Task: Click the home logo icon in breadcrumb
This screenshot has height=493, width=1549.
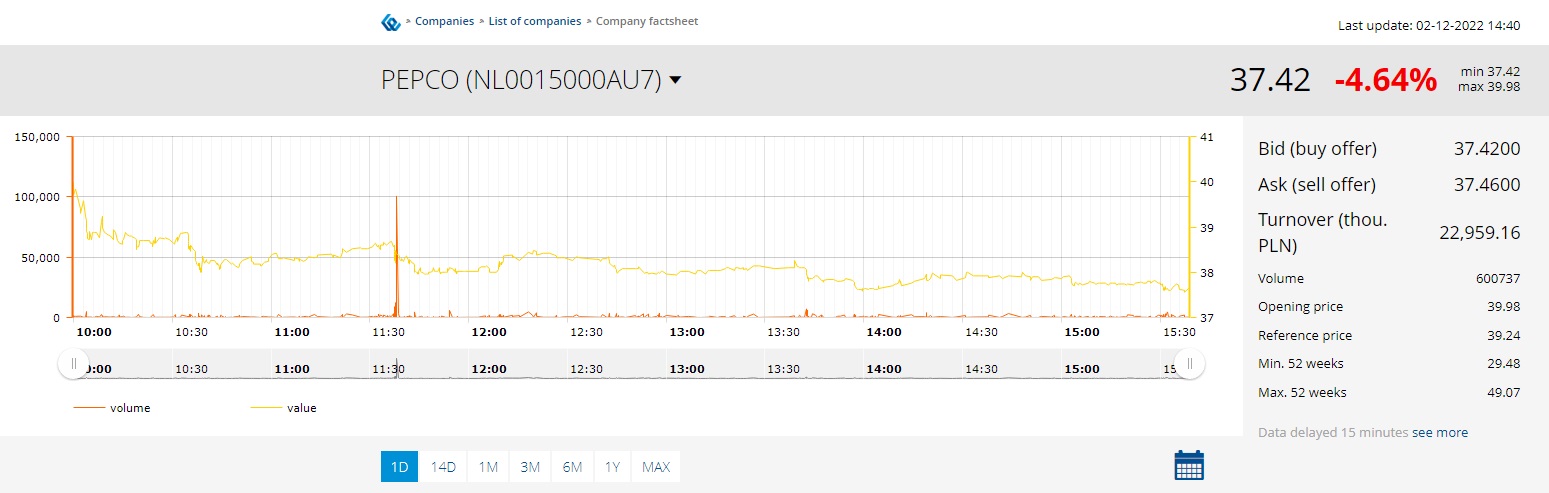Action: click(x=391, y=22)
